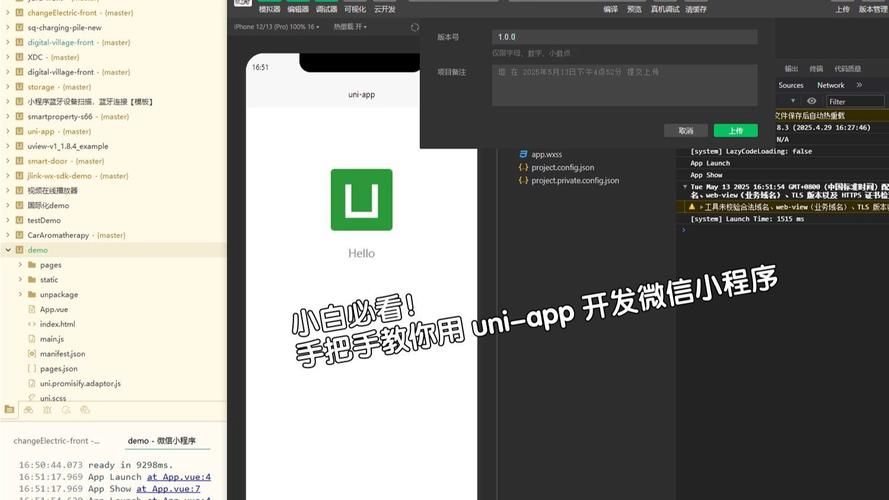Click the binoculars search icon in bottom toolbar
The width and height of the screenshot is (889, 500).
tap(28, 409)
